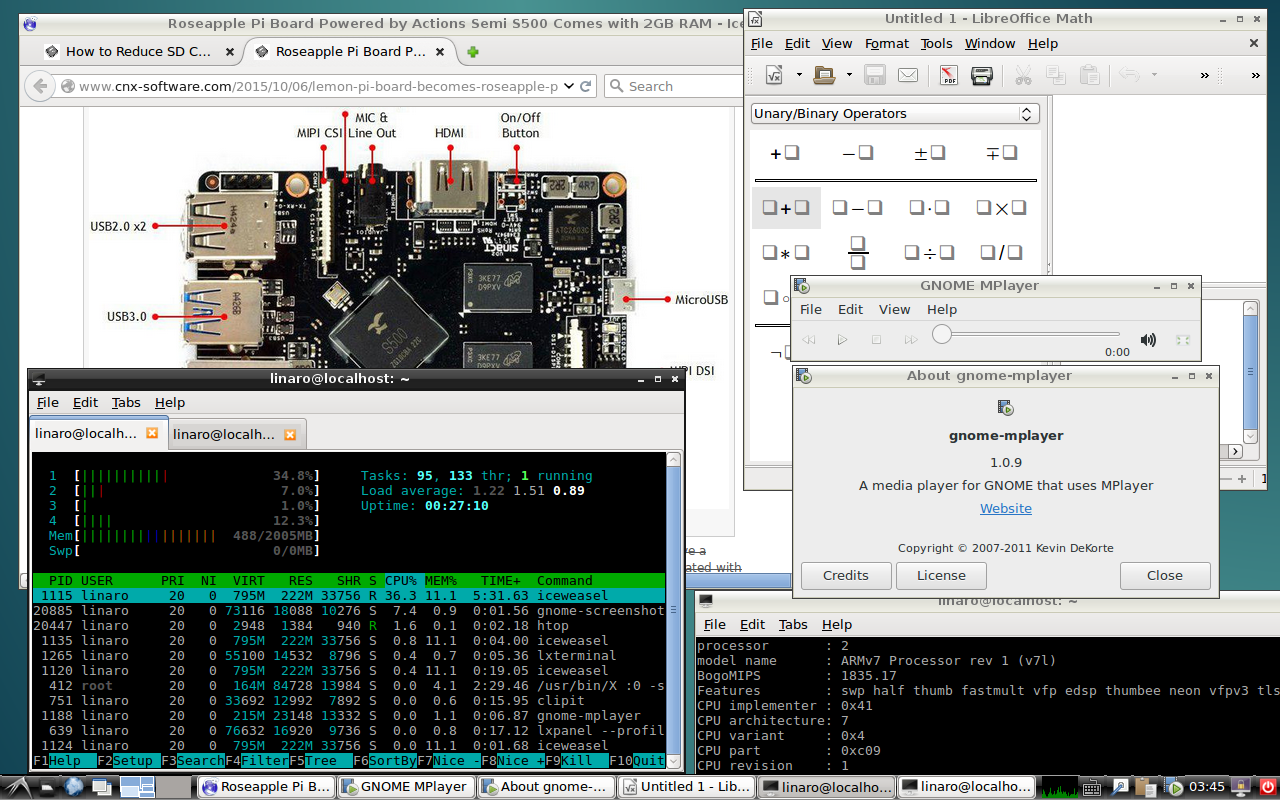
Task: Click the browser back arrow button
Action: click(x=41, y=86)
